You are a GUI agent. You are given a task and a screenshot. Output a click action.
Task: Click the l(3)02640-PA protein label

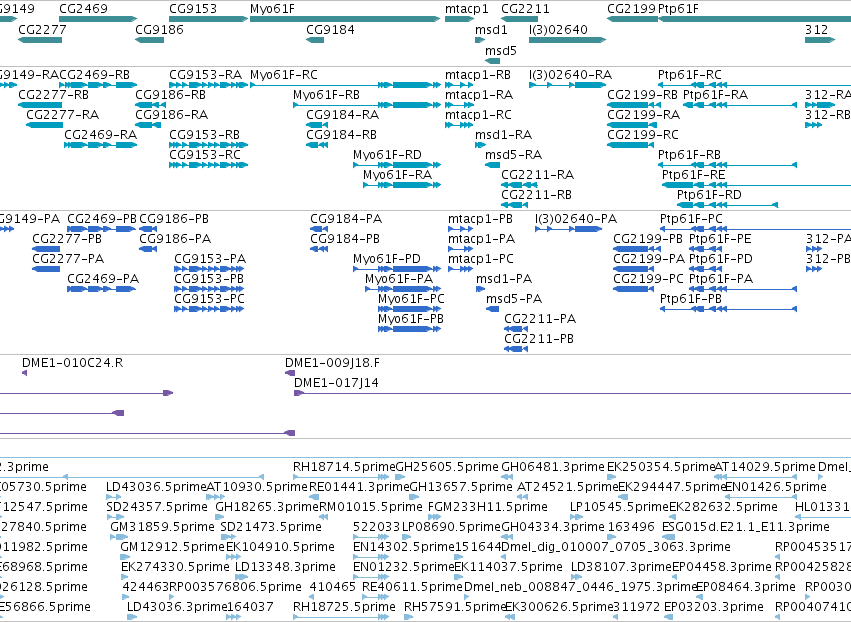pyautogui.click(x=576, y=219)
